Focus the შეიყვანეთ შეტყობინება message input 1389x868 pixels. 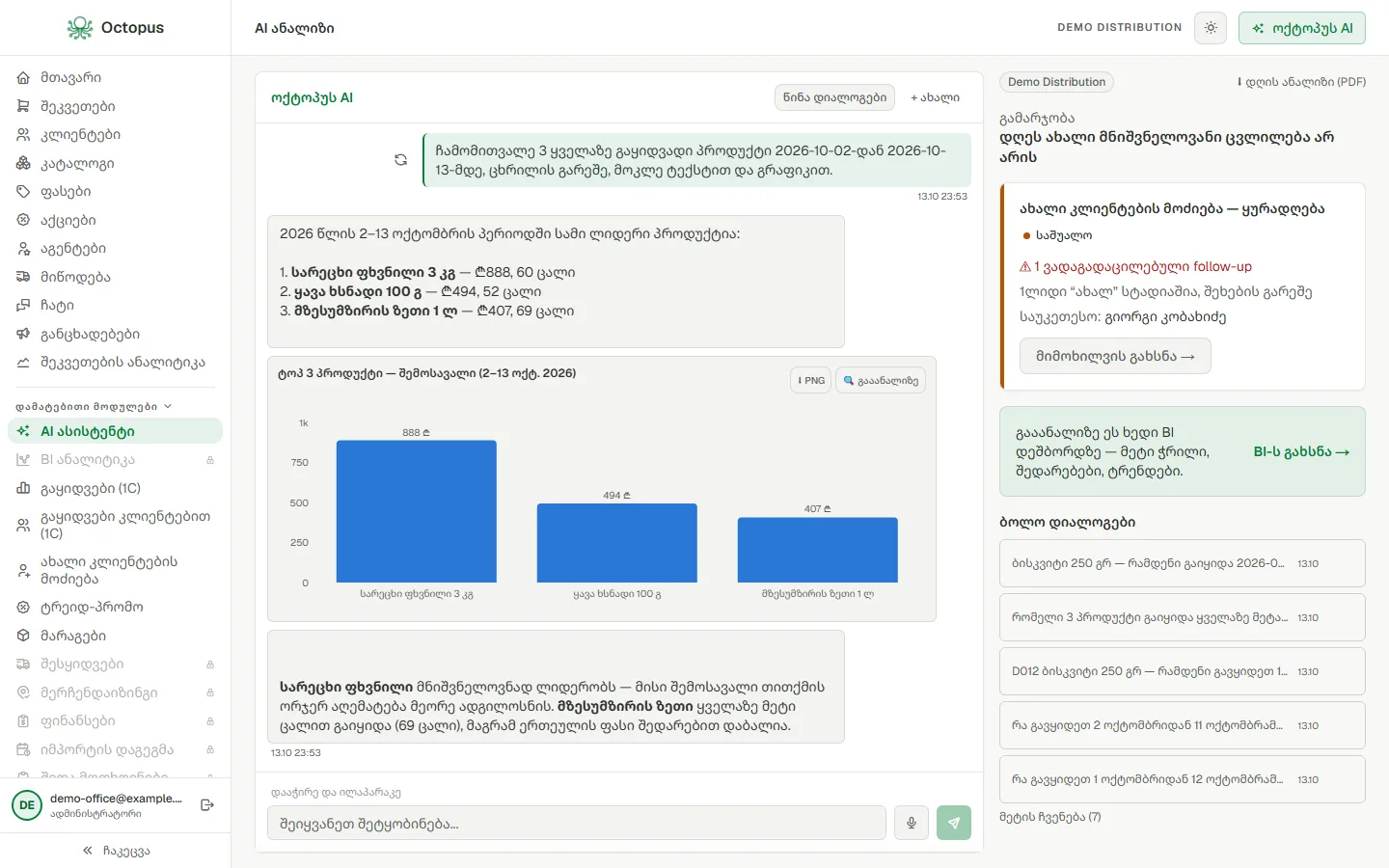click(577, 823)
